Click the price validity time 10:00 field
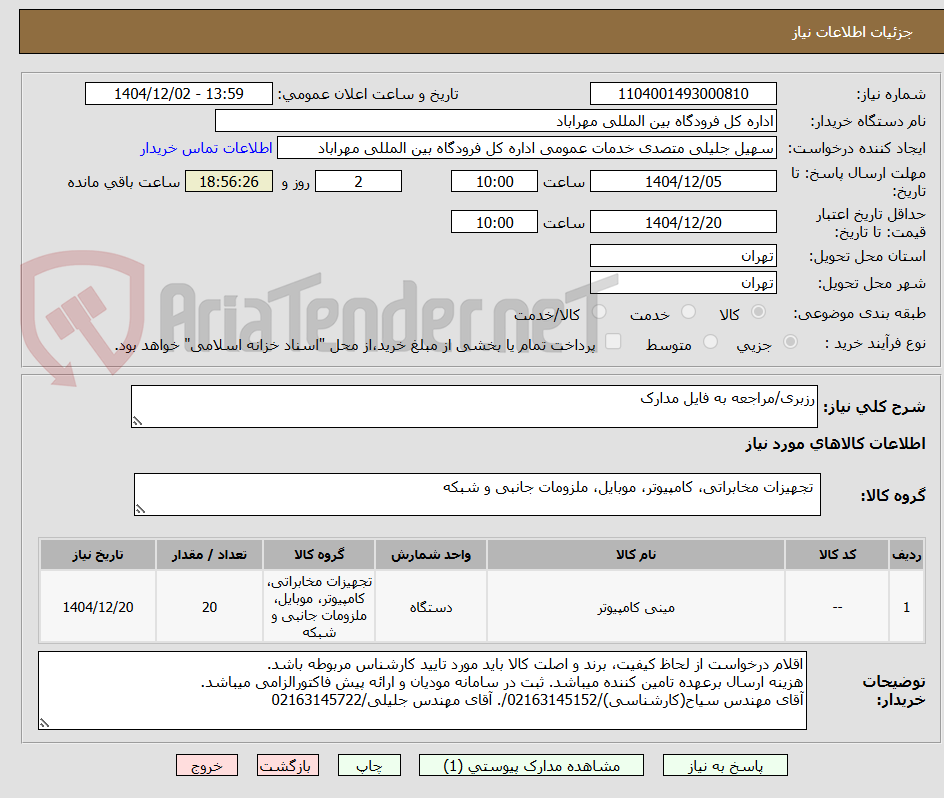The height and width of the screenshot is (798, 944). coord(494,222)
